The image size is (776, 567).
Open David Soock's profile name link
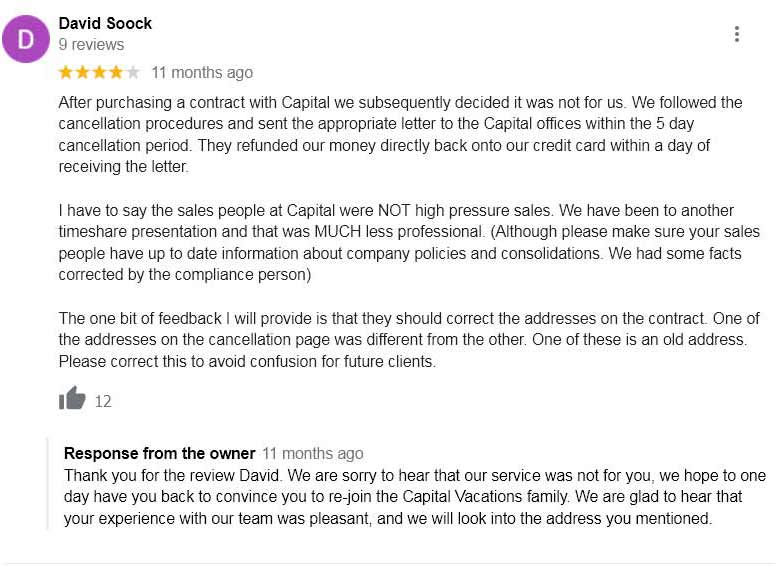click(x=105, y=23)
